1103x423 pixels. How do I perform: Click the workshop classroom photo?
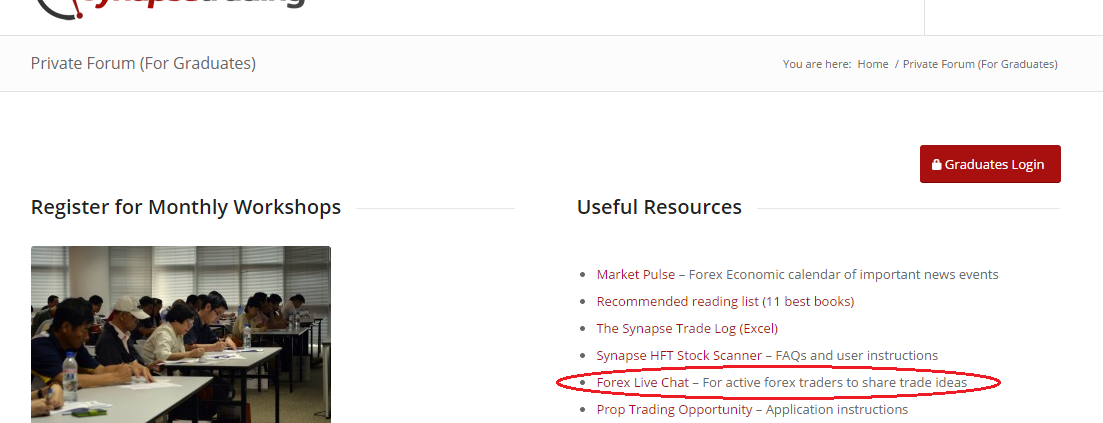(x=181, y=334)
